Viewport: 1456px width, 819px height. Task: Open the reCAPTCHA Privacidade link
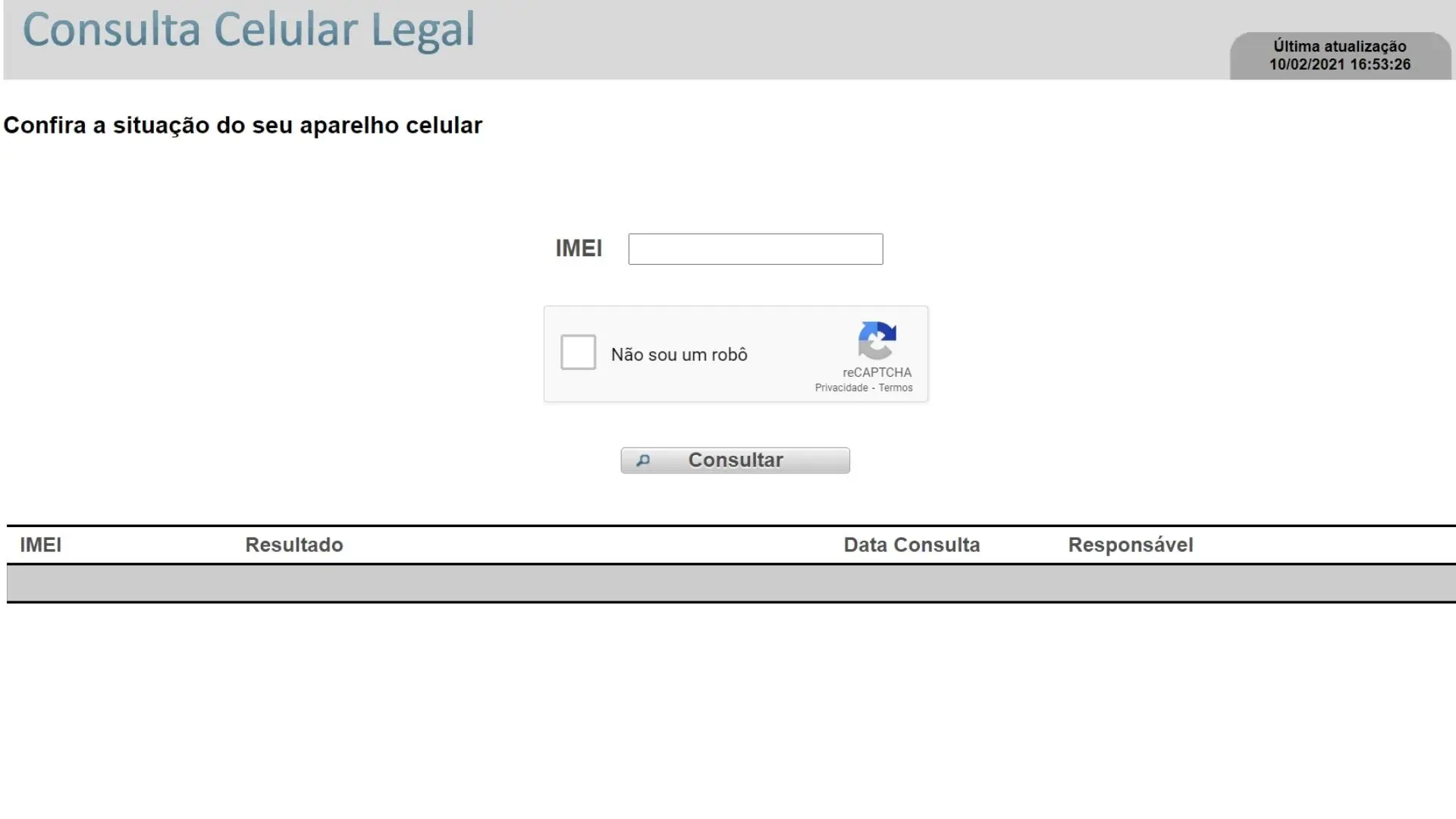point(841,388)
